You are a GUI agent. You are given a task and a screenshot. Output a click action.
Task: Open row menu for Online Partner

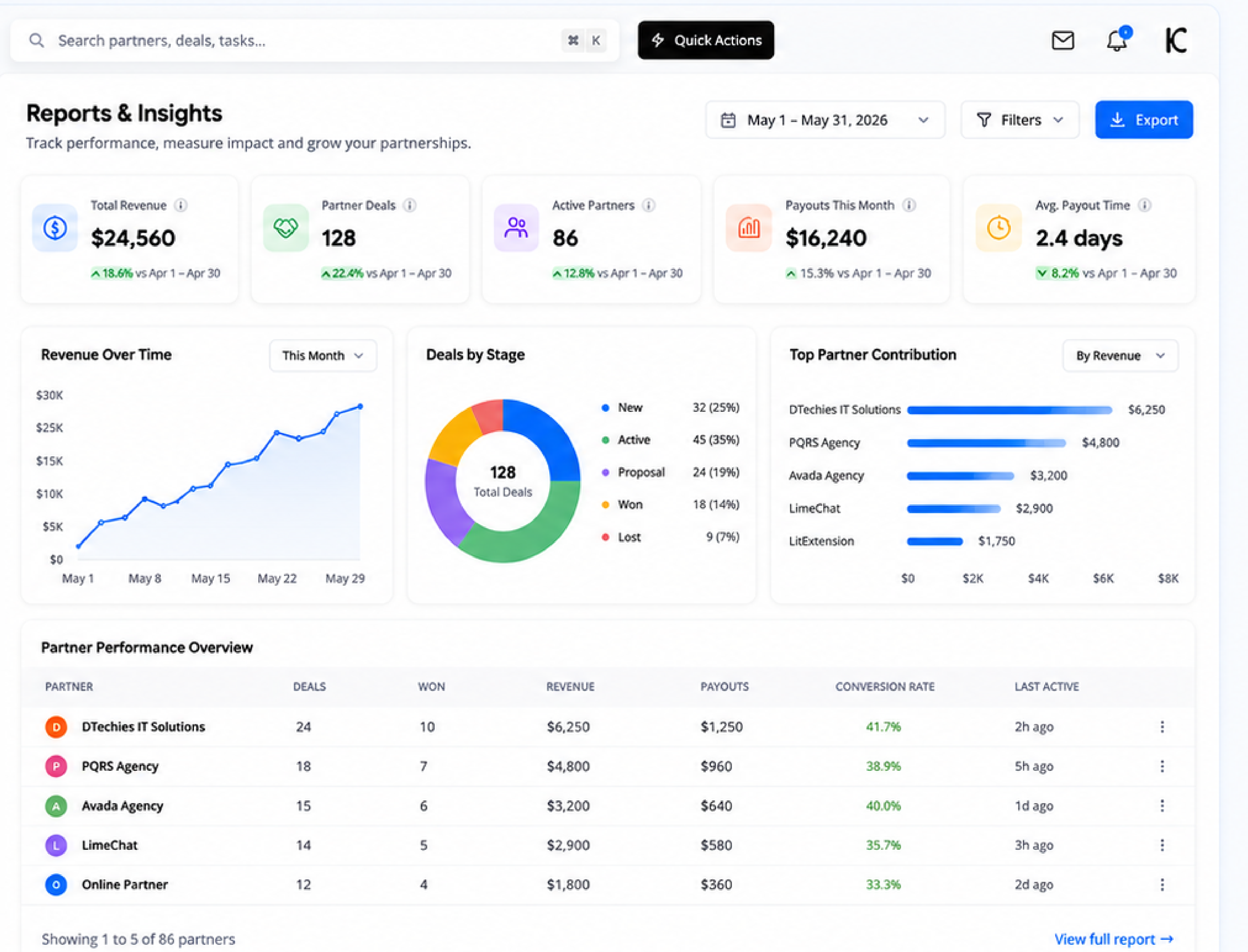pyautogui.click(x=1162, y=884)
